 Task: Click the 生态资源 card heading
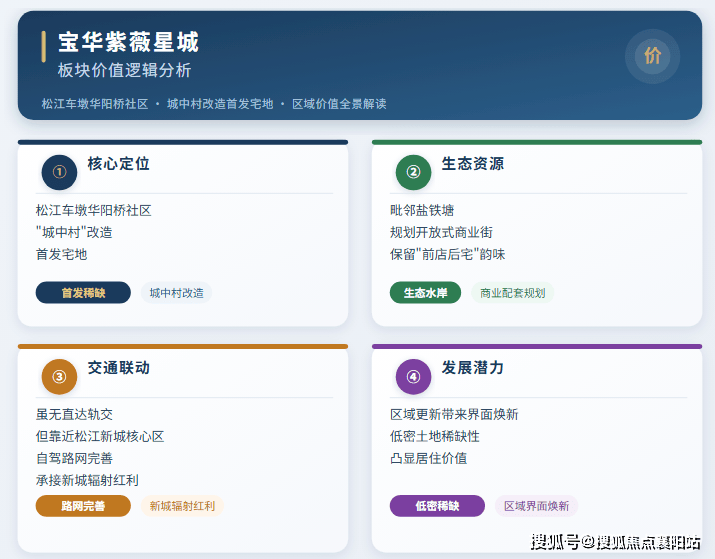pyautogui.click(x=472, y=164)
